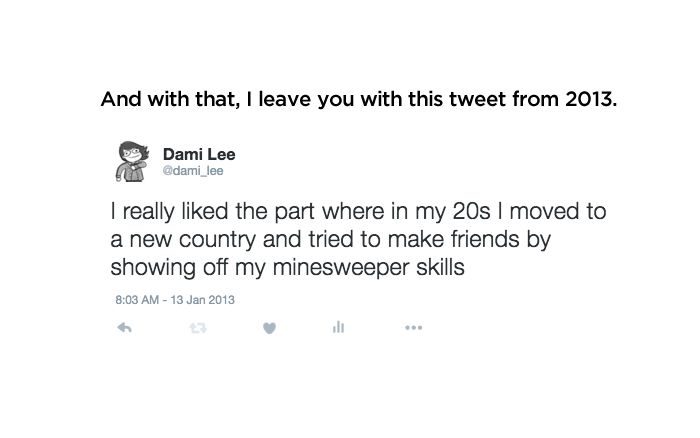This screenshot has height=438, width=700.
Task: Click the 8:03 AM timestamp
Action: tap(133, 297)
